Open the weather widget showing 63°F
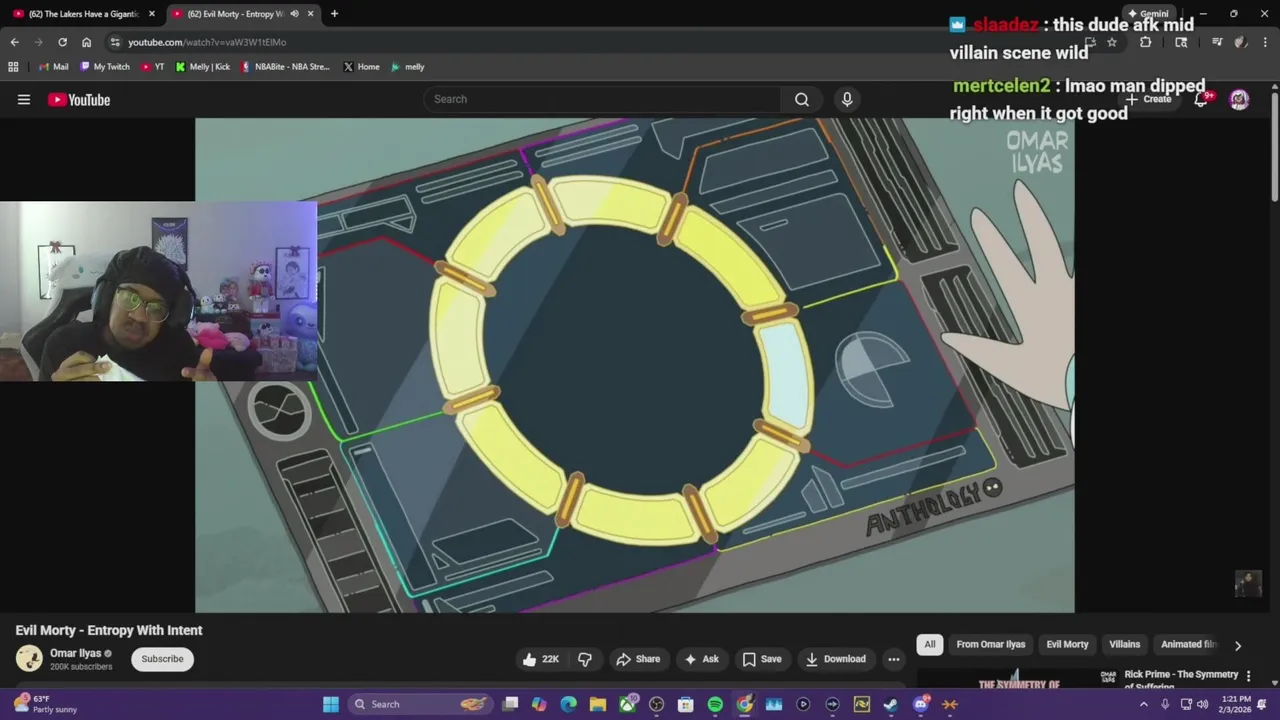 (x=45, y=704)
